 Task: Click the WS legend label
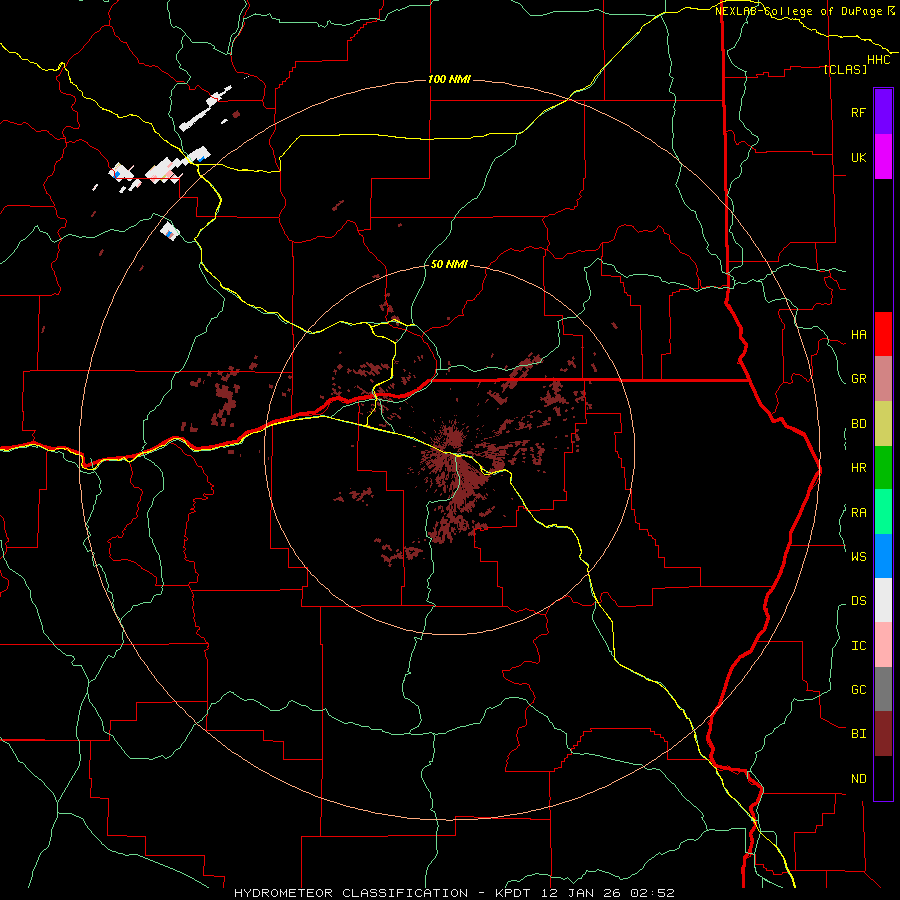(858, 556)
